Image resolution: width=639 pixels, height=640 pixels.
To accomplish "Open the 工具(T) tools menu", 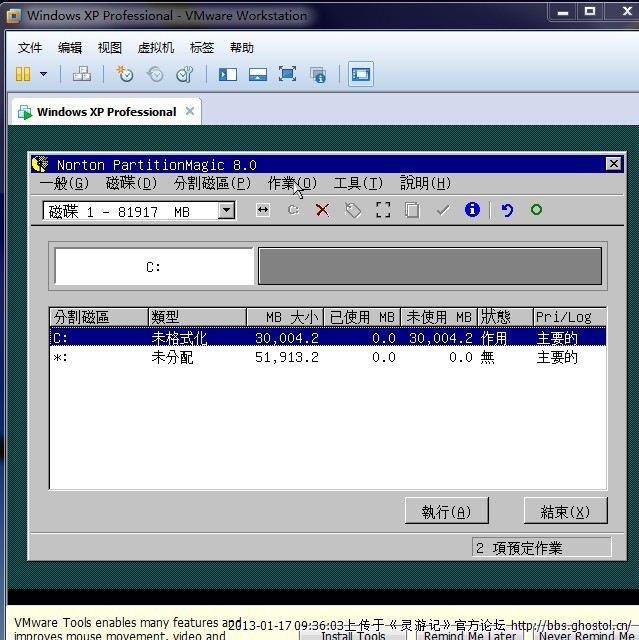I will 358,183.
